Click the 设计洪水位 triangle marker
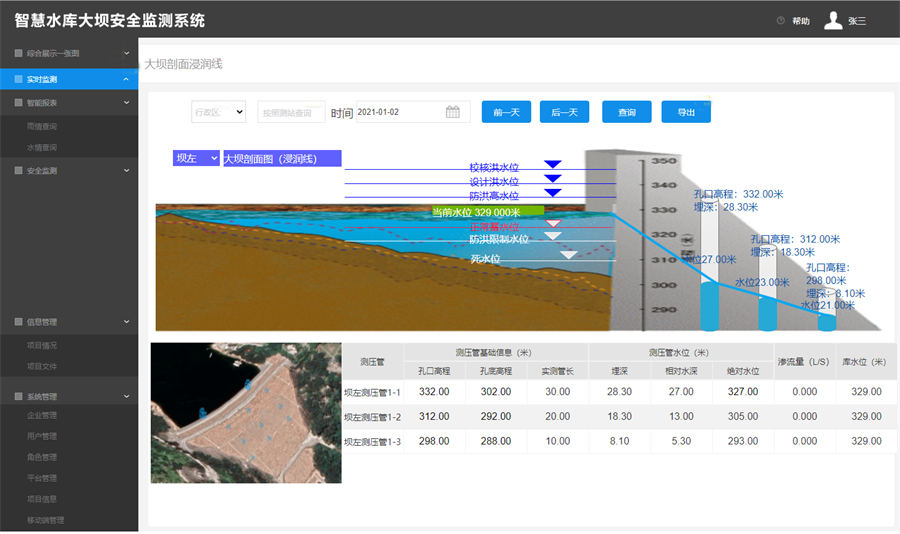This screenshot has width=900, height=534. pyautogui.click(x=553, y=179)
